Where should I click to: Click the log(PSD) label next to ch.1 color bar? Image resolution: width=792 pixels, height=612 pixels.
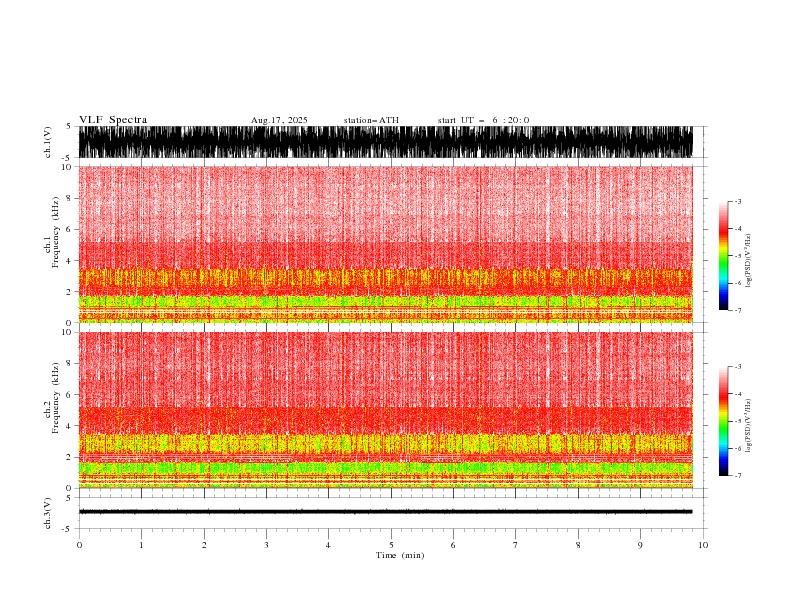point(748,261)
